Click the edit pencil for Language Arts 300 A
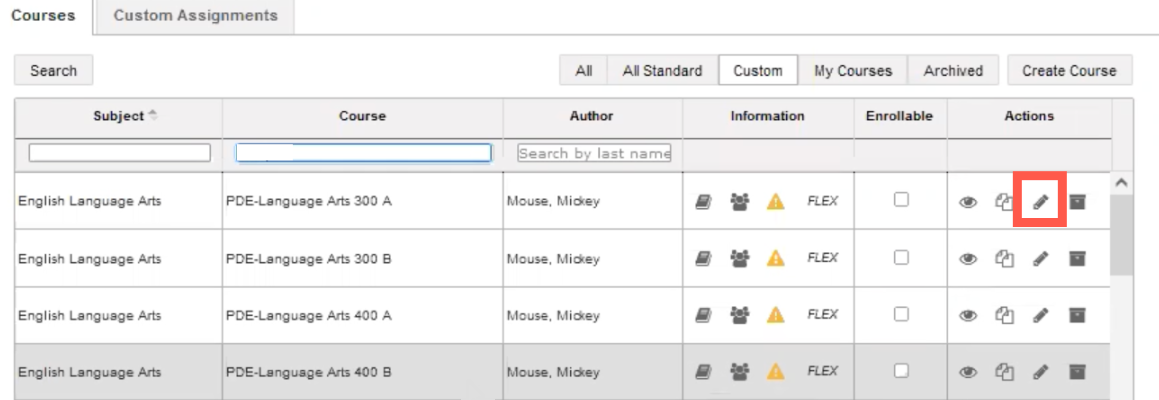 tap(1040, 202)
